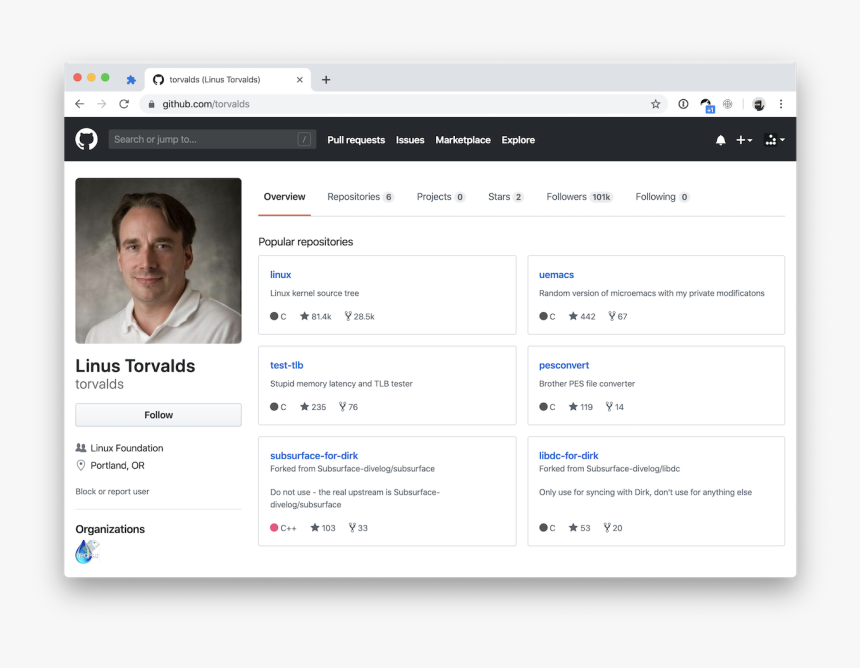Open the user avatar menu dropdown
860x668 pixels.
[x=774, y=140]
